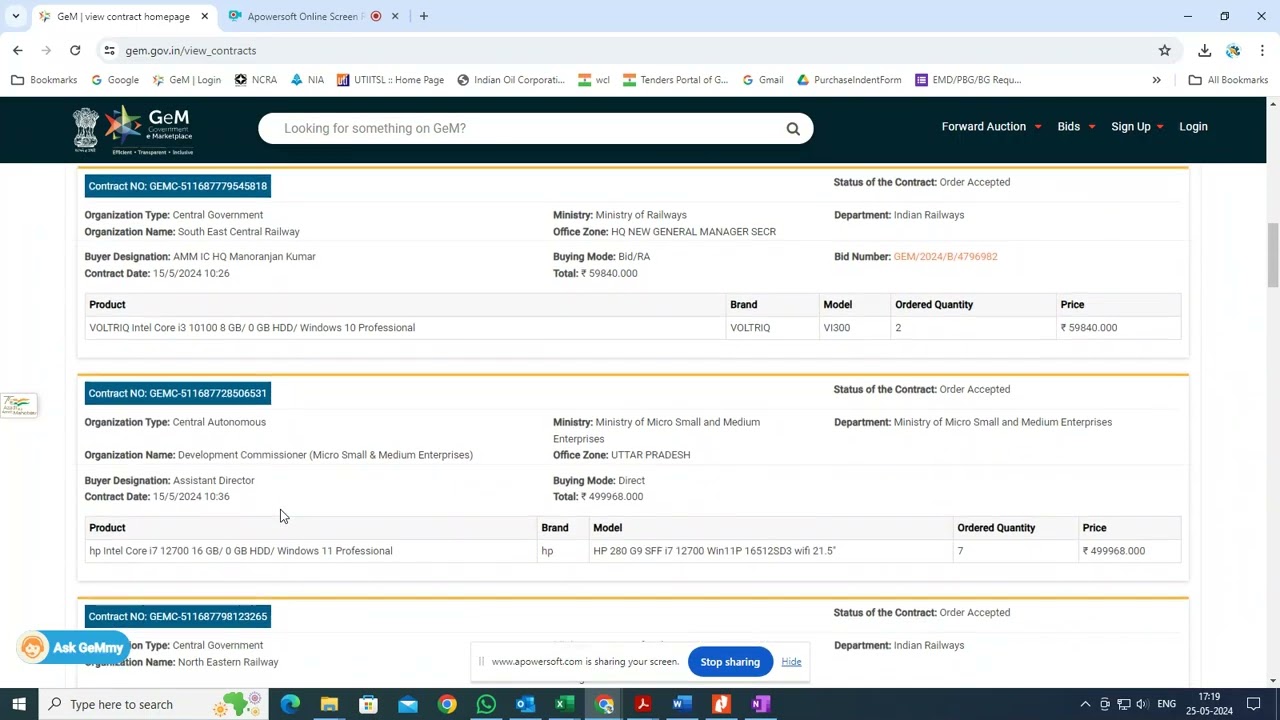This screenshot has width=1280, height=720.
Task: Open the Chrome three-dot menu
Action: tap(1262, 50)
